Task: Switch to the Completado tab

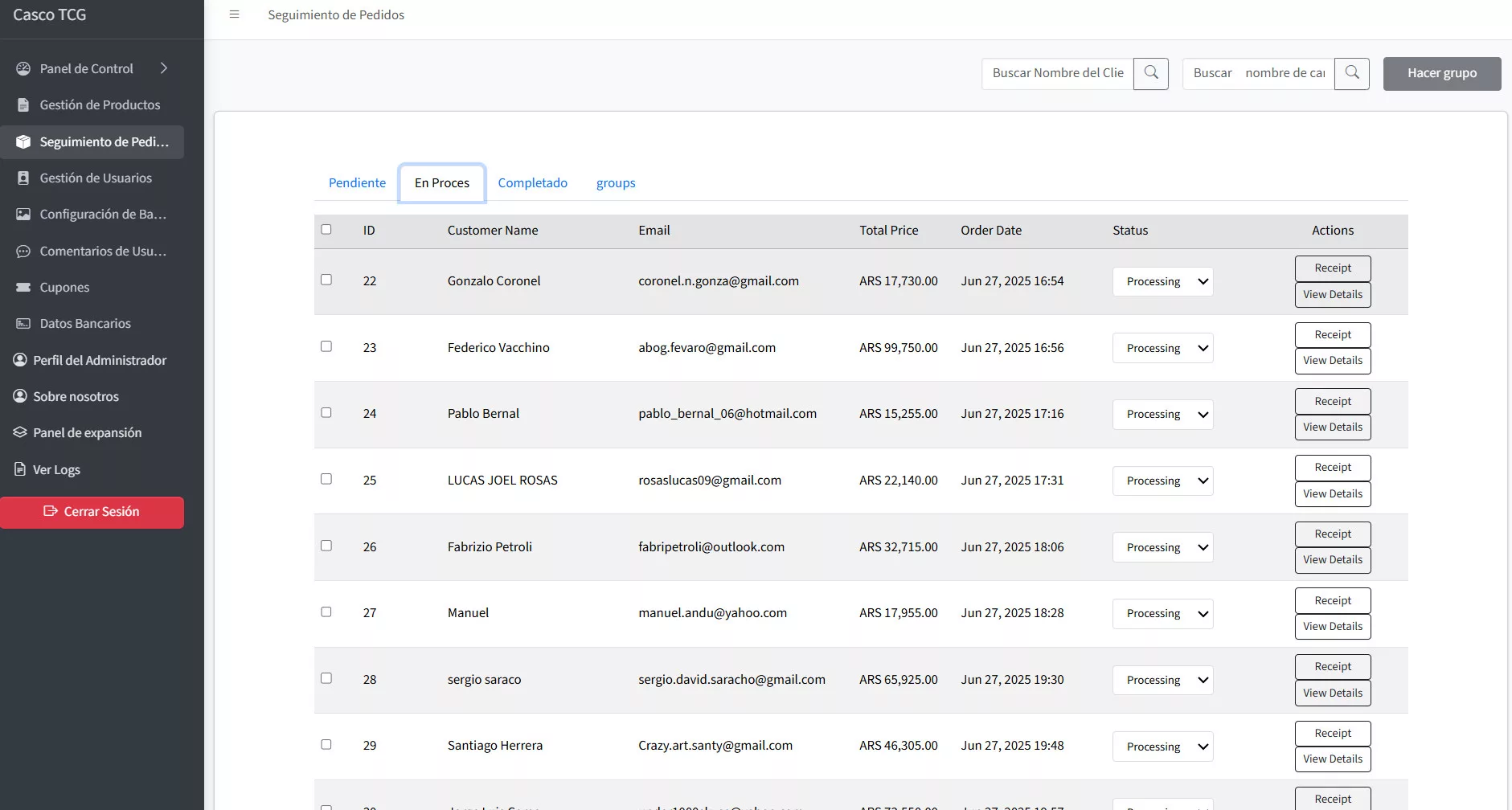Action: [x=532, y=183]
